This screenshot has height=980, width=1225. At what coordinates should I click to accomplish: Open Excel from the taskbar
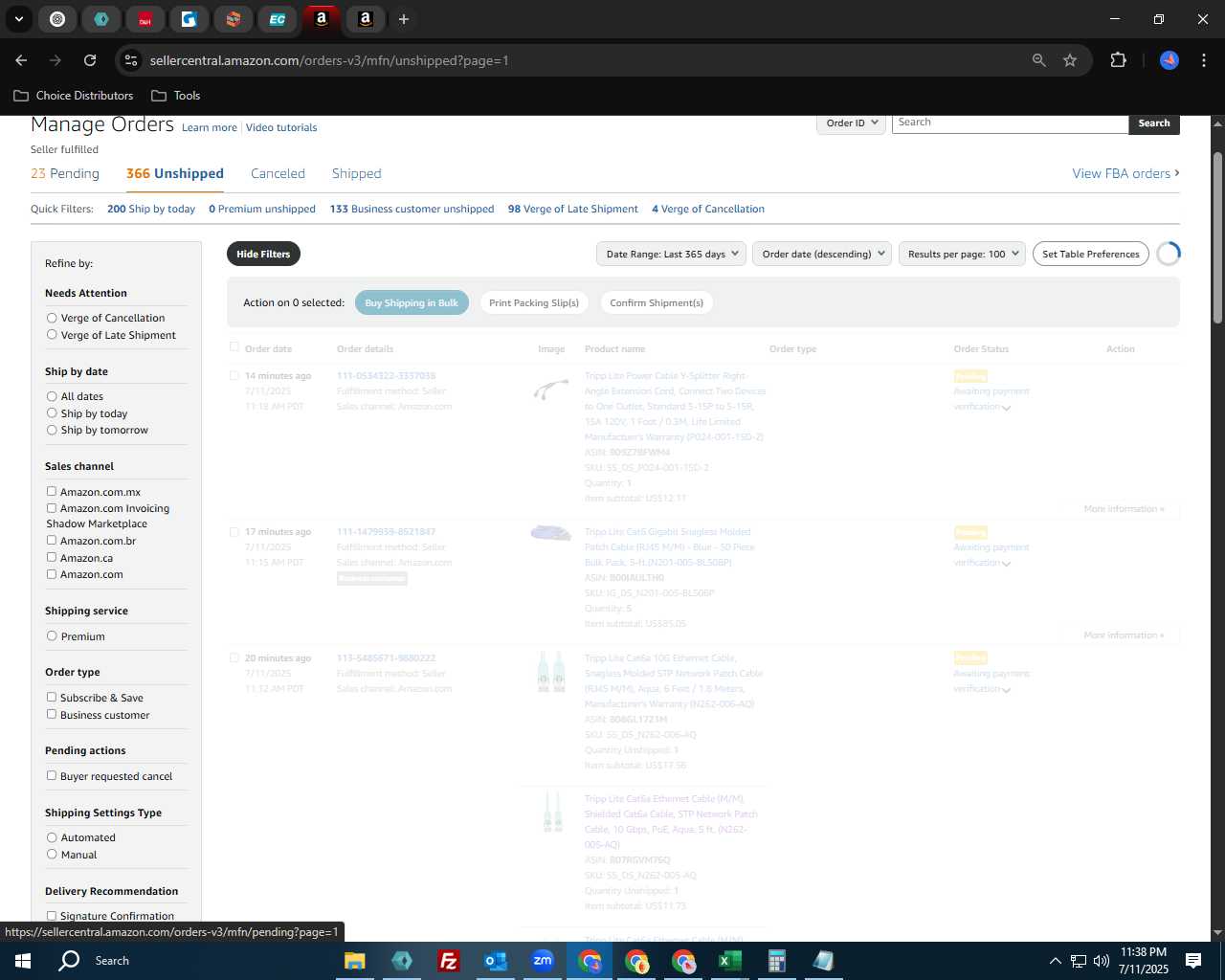[730, 961]
